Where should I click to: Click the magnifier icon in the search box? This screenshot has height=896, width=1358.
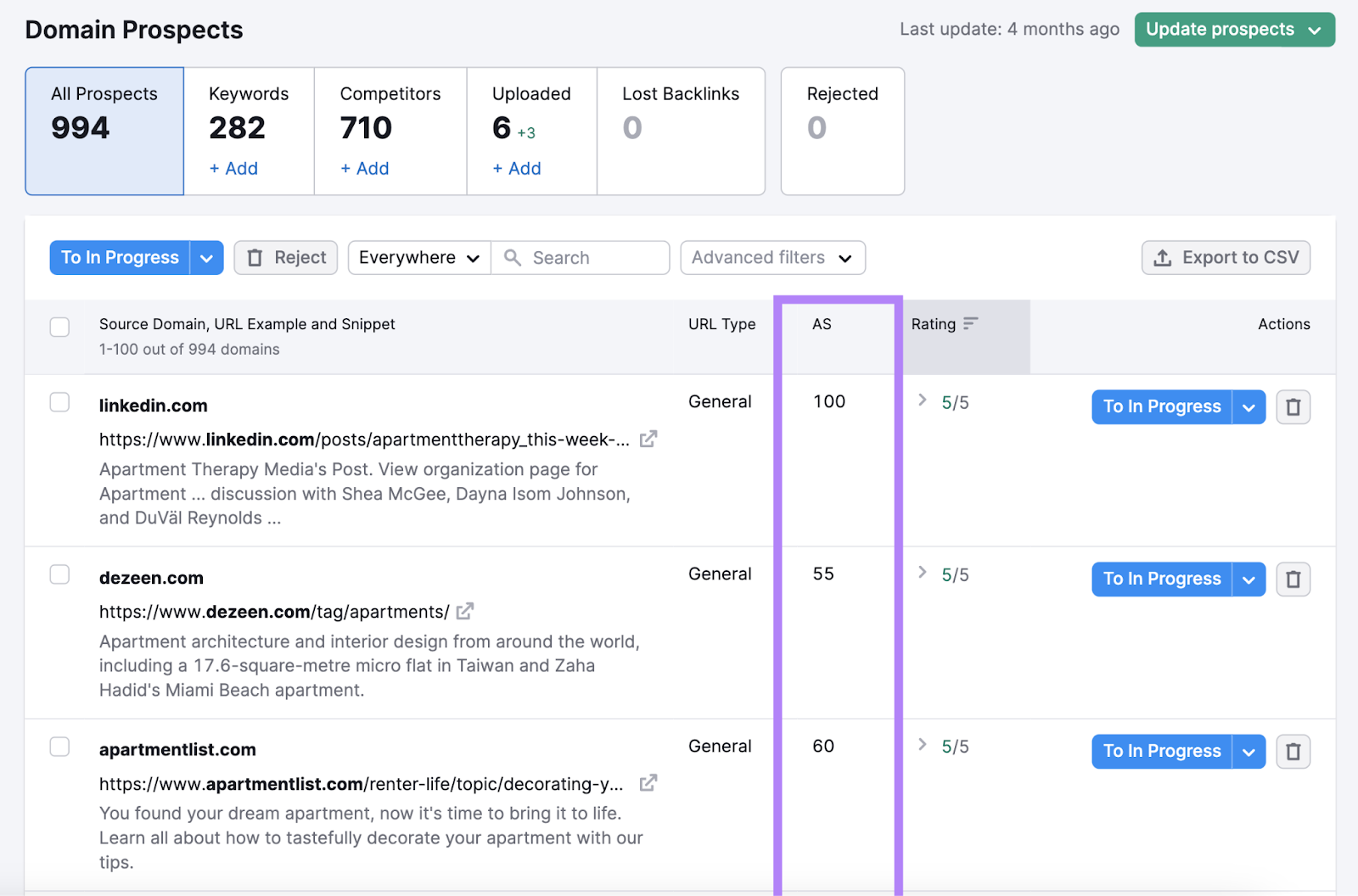(511, 257)
